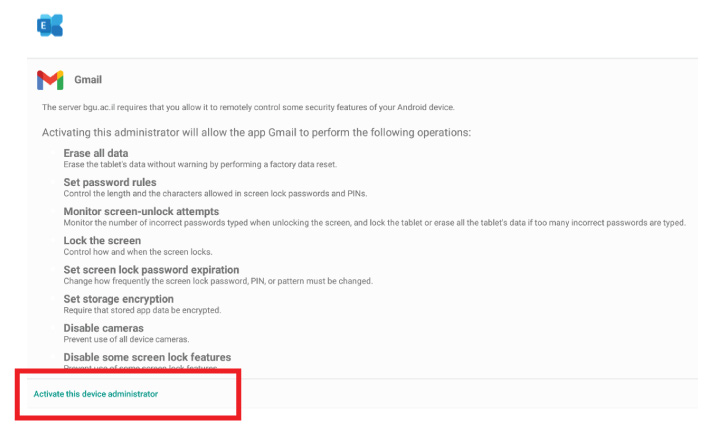Click the 'Prevent use of all device cameras' text

126,339
